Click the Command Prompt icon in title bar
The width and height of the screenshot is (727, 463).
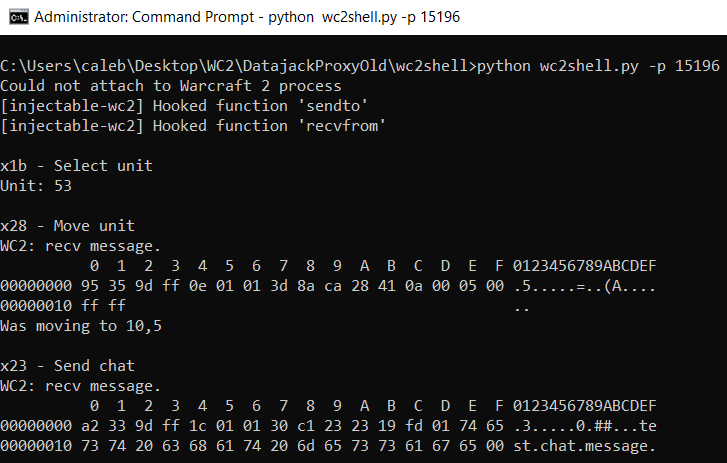coord(16,19)
